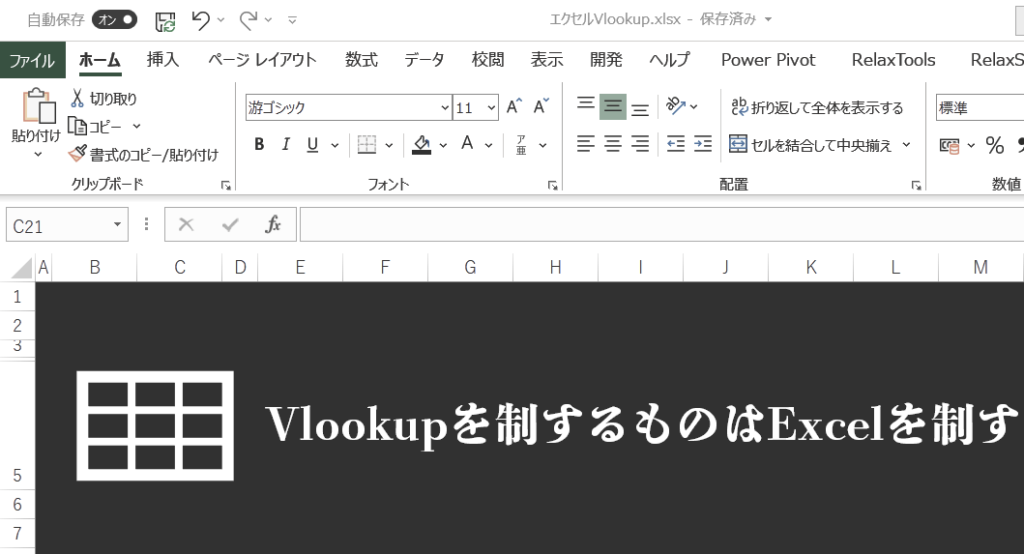
Task: Apply the font color A
Action: [467, 144]
